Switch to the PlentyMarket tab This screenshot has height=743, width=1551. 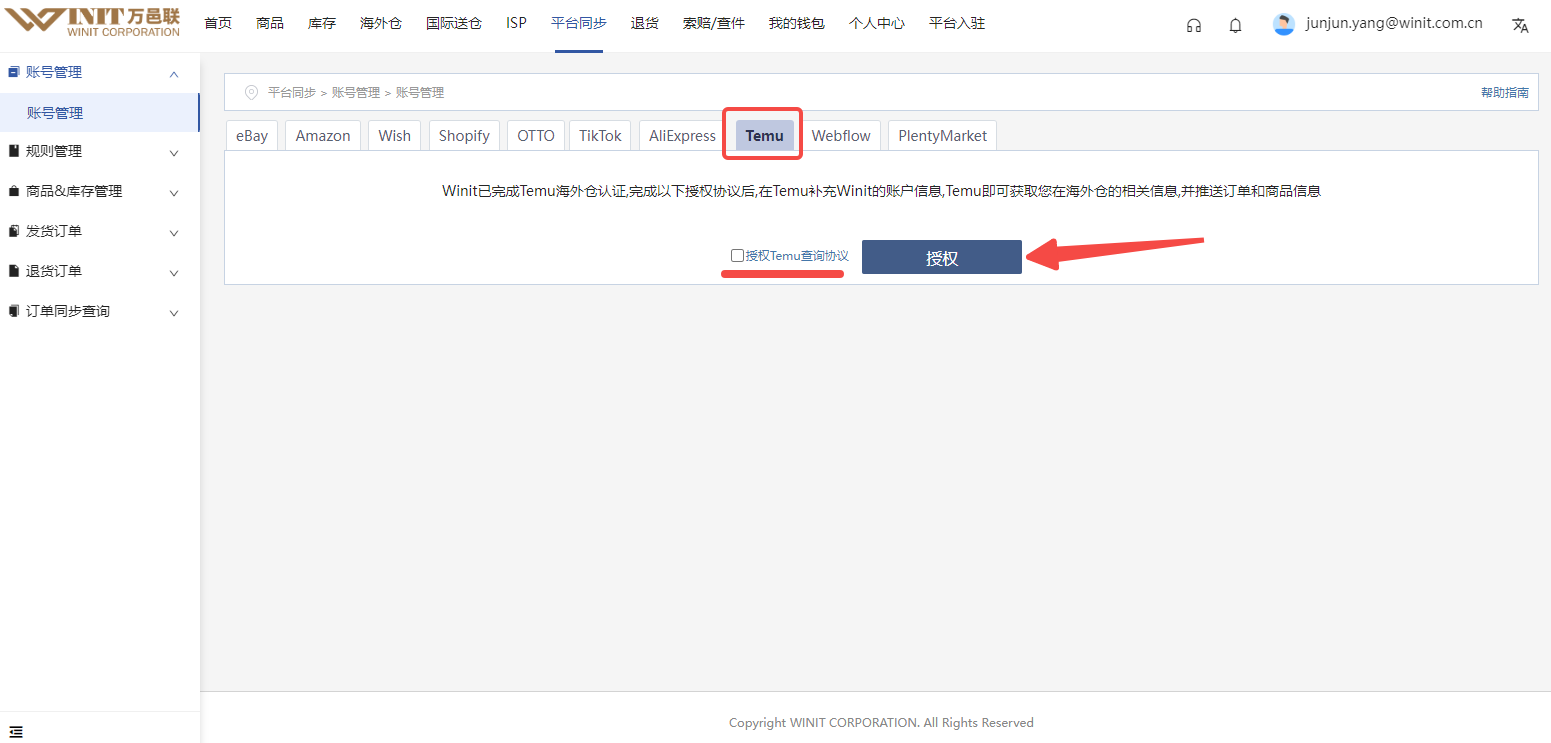(x=942, y=136)
